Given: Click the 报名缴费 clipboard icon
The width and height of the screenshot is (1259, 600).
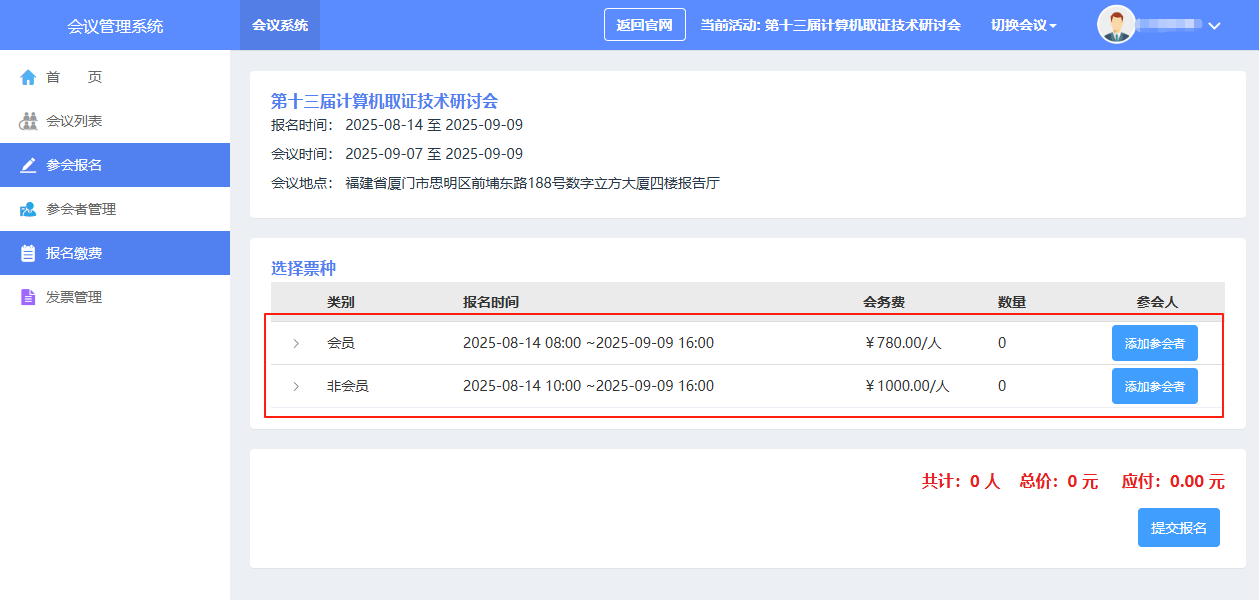Looking at the screenshot, I should coord(28,253).
